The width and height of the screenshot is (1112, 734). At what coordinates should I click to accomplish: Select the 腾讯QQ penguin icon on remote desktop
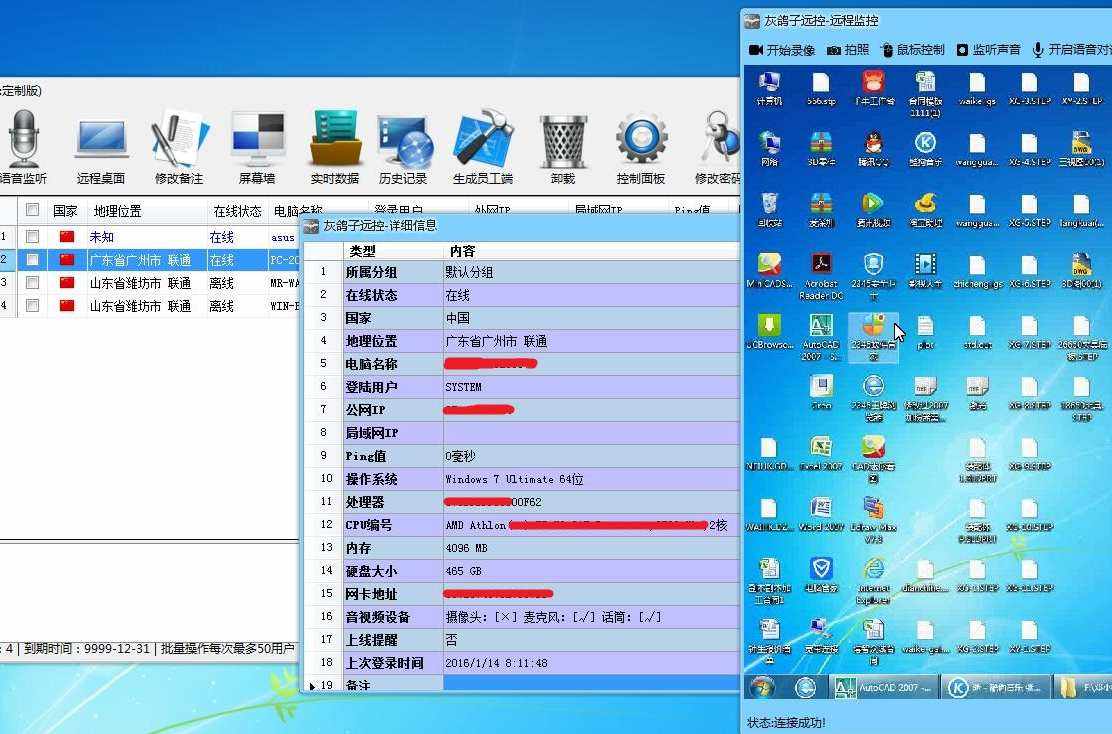pyautogui.click(x=873, y=149)
